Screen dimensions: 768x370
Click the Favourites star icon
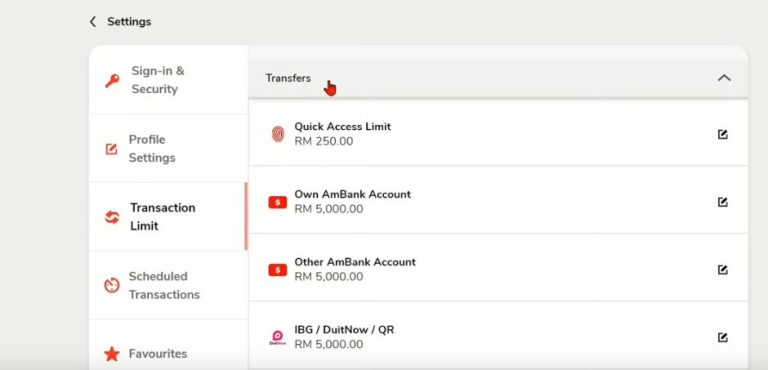112,353
